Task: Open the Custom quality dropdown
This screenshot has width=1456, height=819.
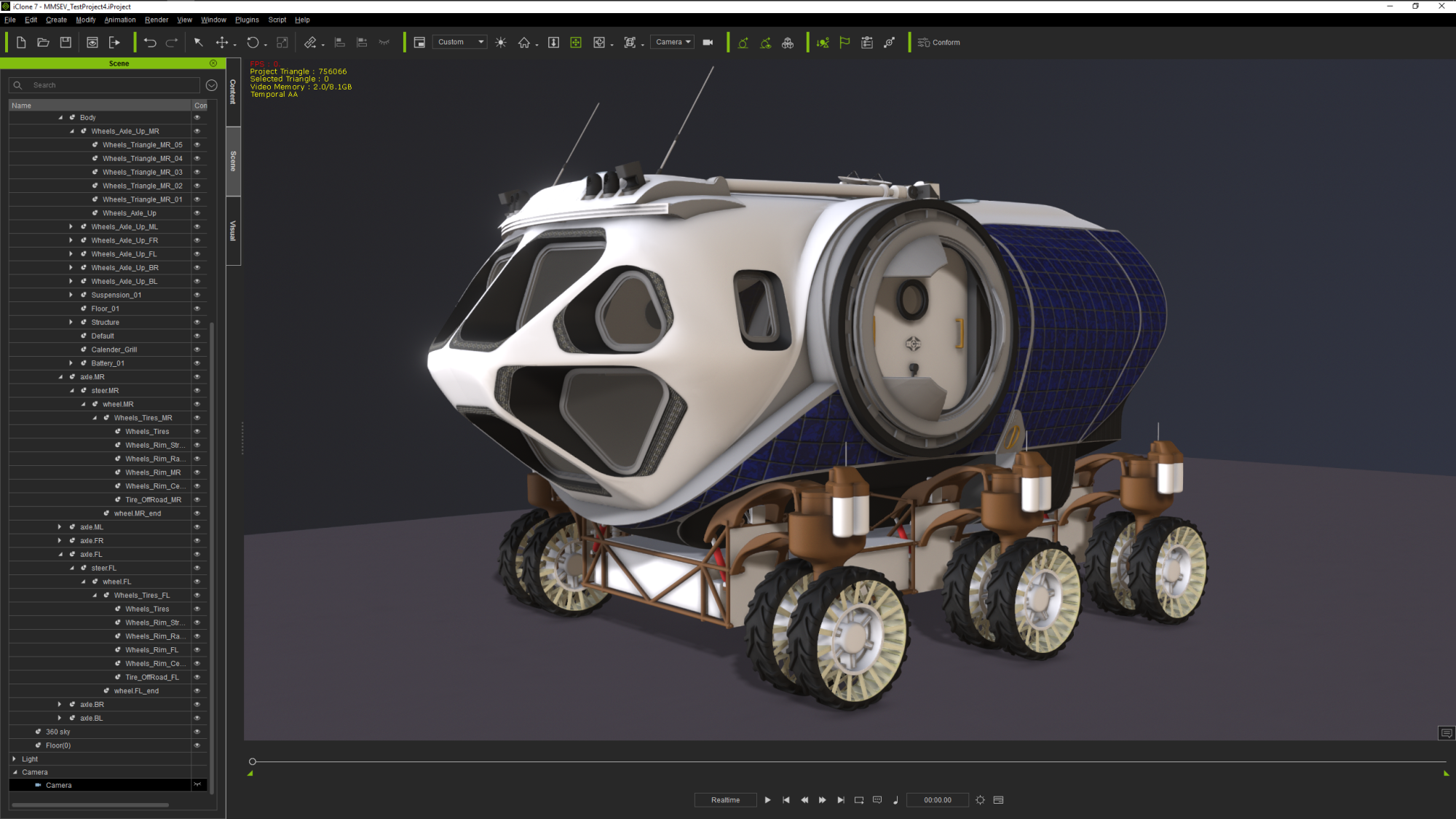Action: pyautogui.click(x=459, y=42)
